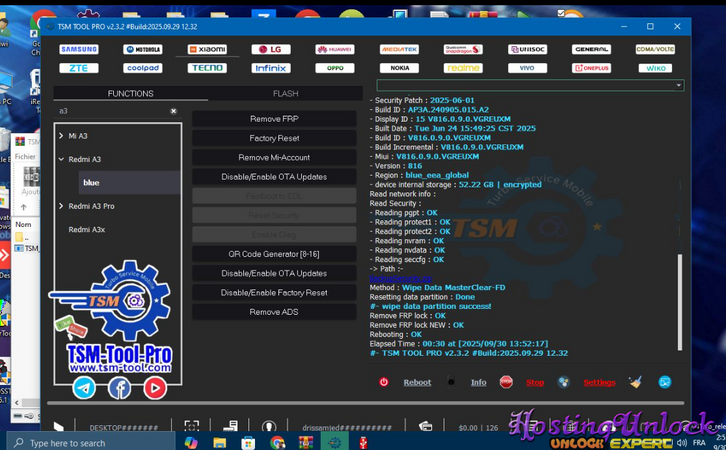This screenshot has width=726, height=450.
Task: Collapse the Redmi A3 tree node
Action: tap(62, 159)
